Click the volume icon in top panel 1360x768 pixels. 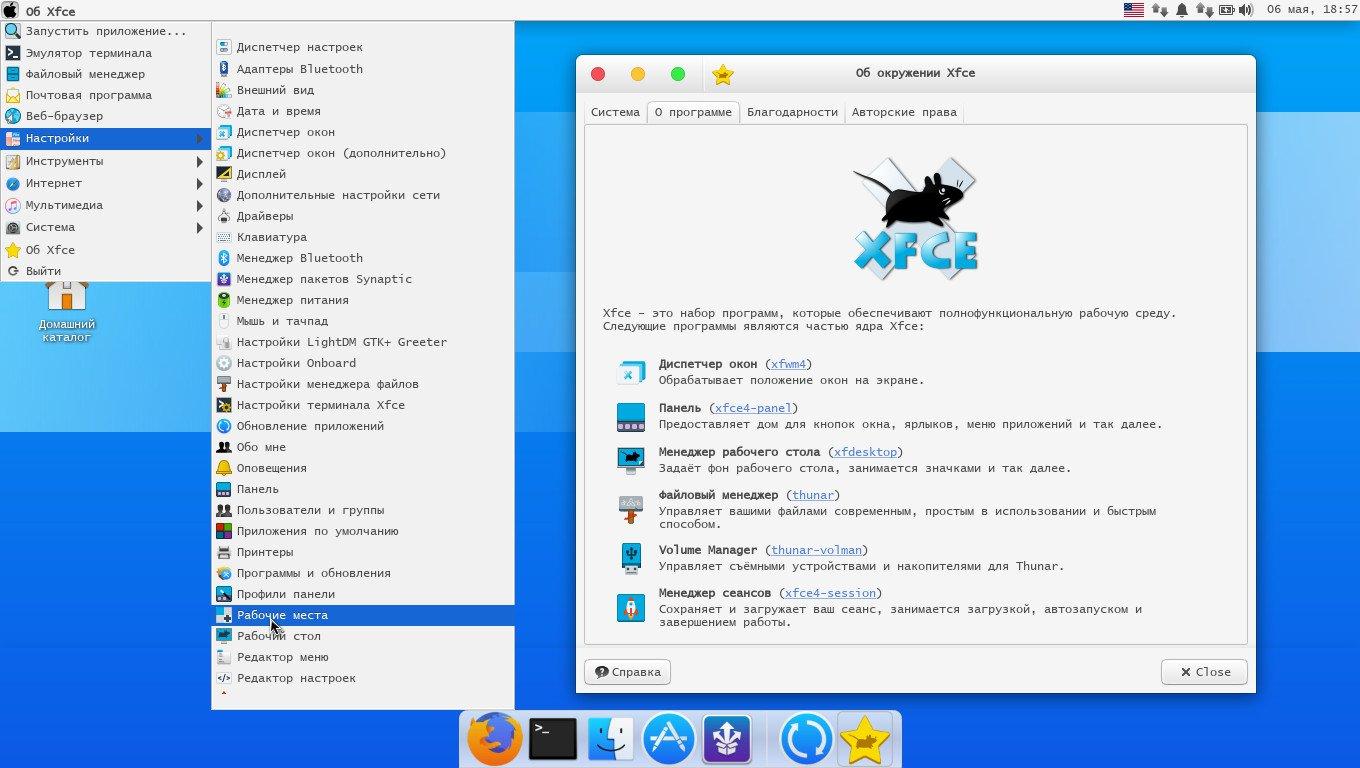click(1246, 10)
